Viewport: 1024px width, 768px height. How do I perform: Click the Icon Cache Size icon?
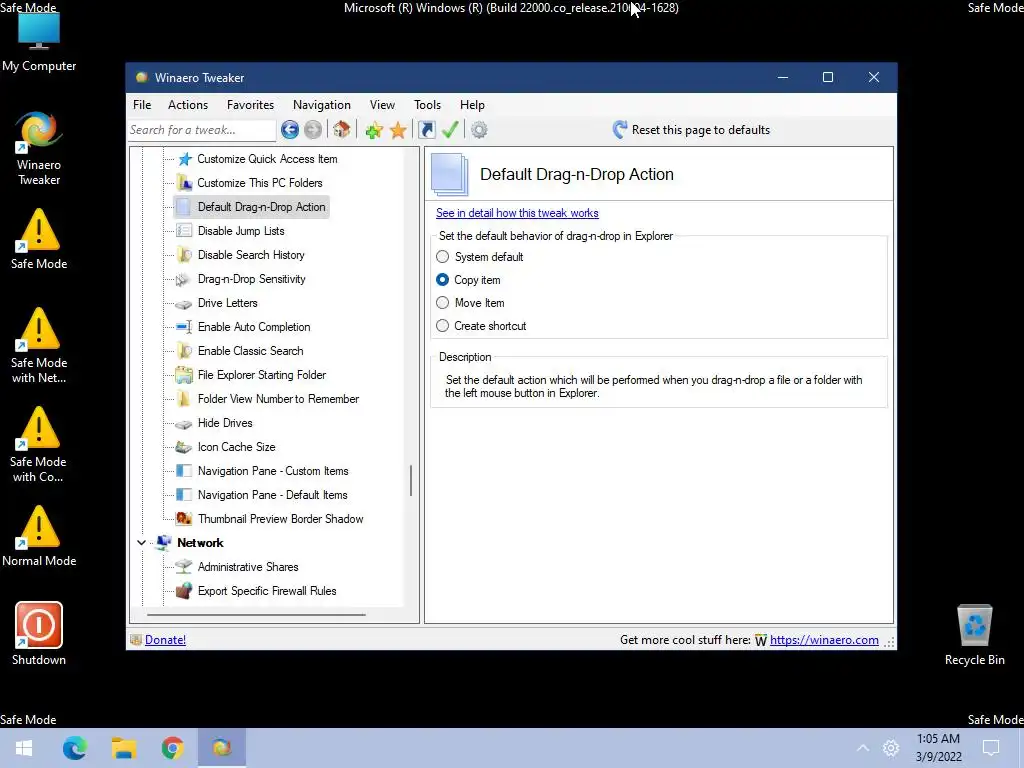pyautogui.click(x=184, y=447)
